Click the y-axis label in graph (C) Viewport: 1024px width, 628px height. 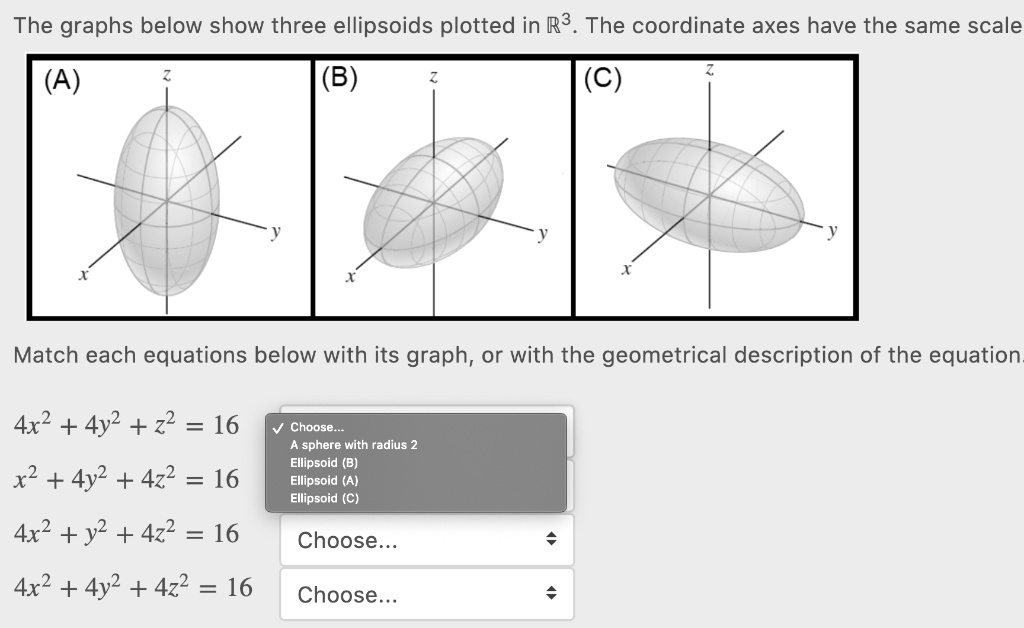[x=830, y=229]
